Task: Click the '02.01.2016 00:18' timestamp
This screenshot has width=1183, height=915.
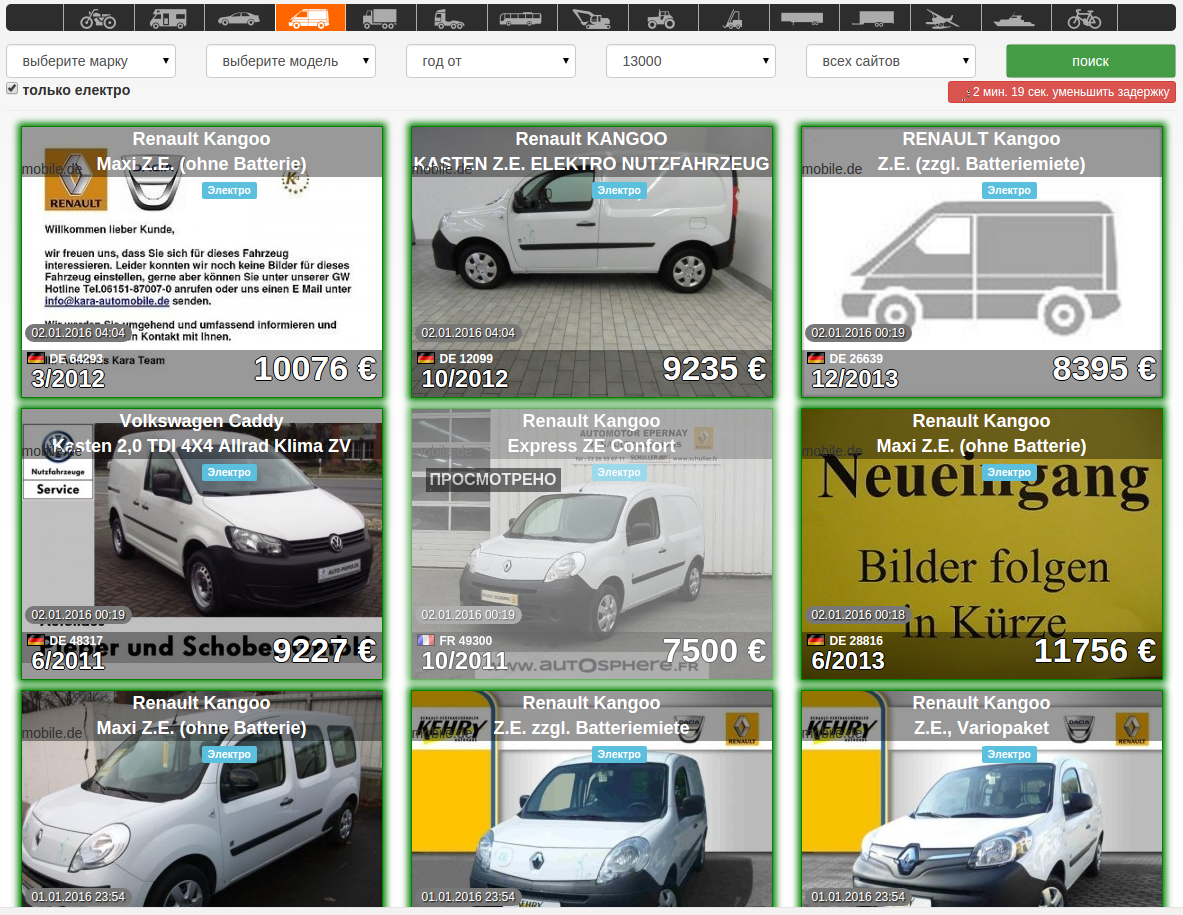Action: click(x=858, y=615)
